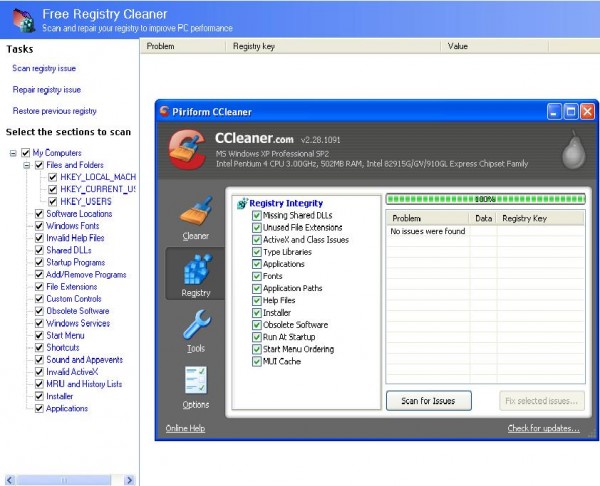Click the Scan for Issues button
The height and width of the screenshot is (486, 600).
click(429, 401)
